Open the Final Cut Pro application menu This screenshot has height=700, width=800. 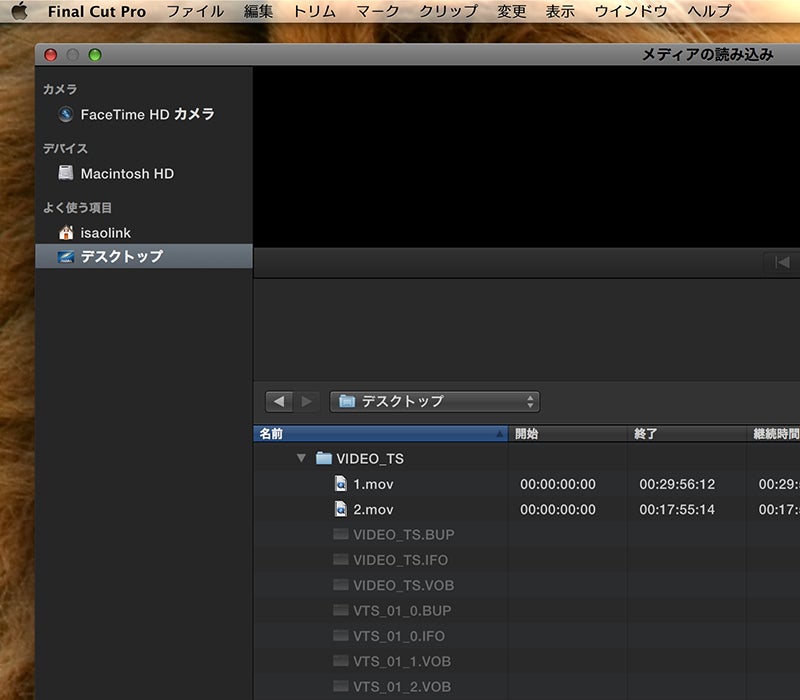[x=97, y=11]
